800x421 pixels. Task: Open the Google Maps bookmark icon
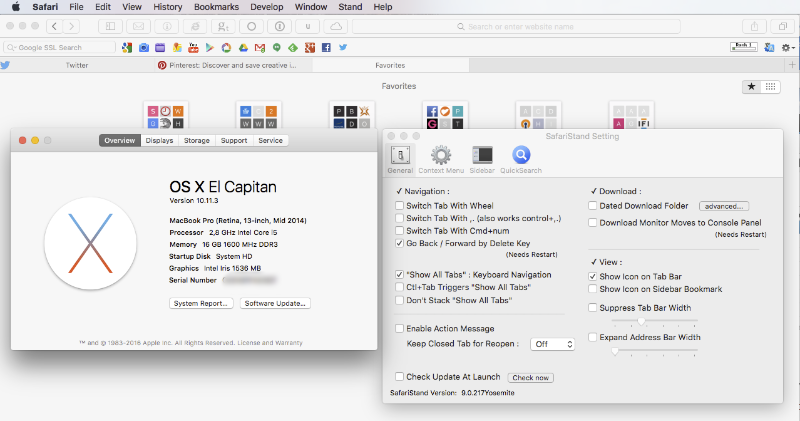pyautogui.click(x=177, y=47)
